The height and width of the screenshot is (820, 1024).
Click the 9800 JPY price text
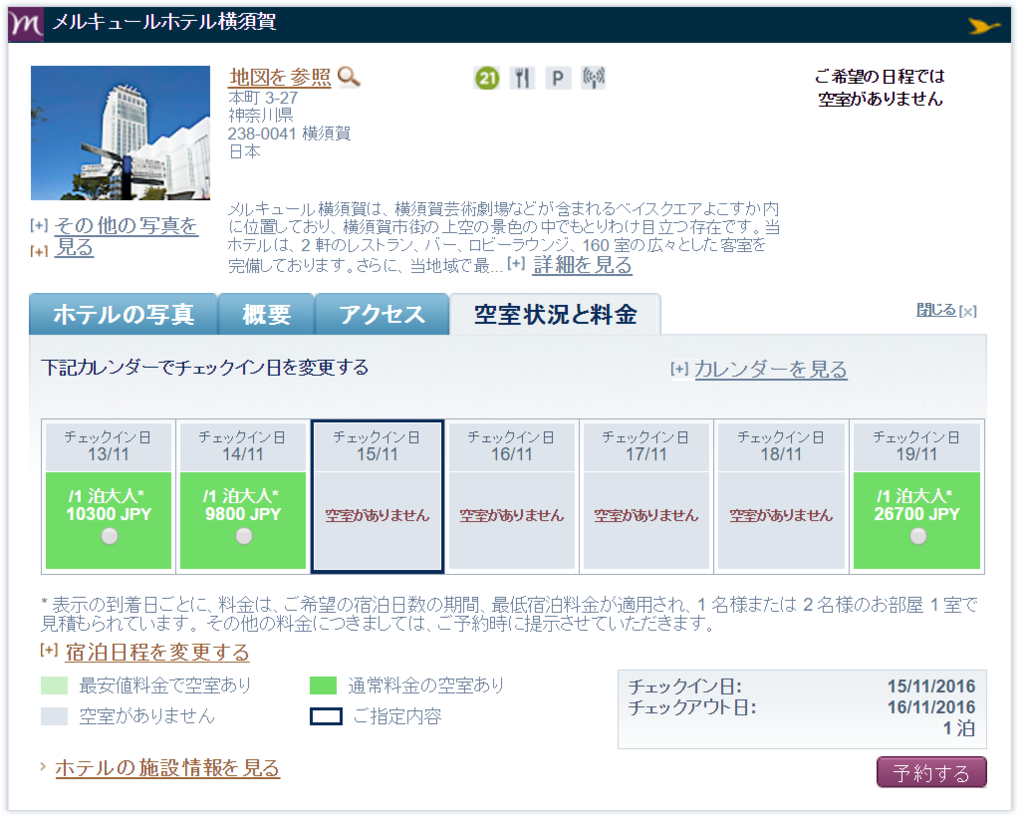[x=243, y=514]
